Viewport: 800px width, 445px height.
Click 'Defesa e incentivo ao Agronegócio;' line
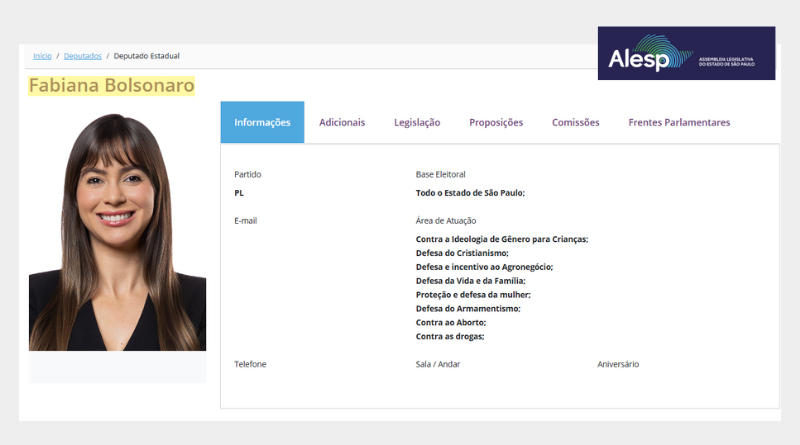484,267
